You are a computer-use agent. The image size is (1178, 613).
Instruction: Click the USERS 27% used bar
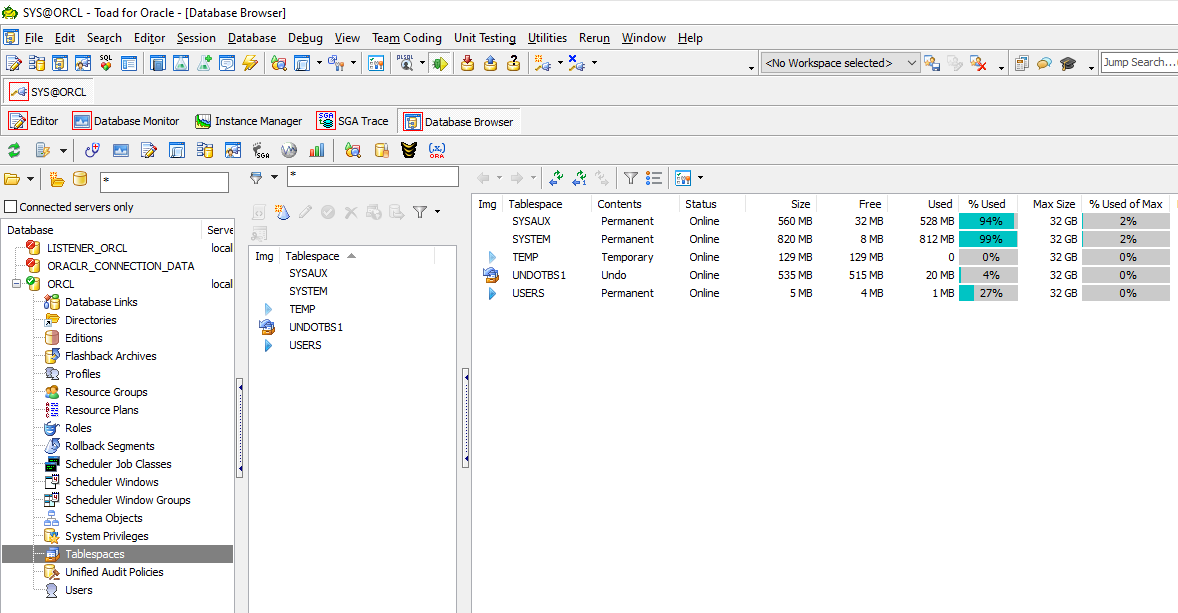[x=988, y=293]
